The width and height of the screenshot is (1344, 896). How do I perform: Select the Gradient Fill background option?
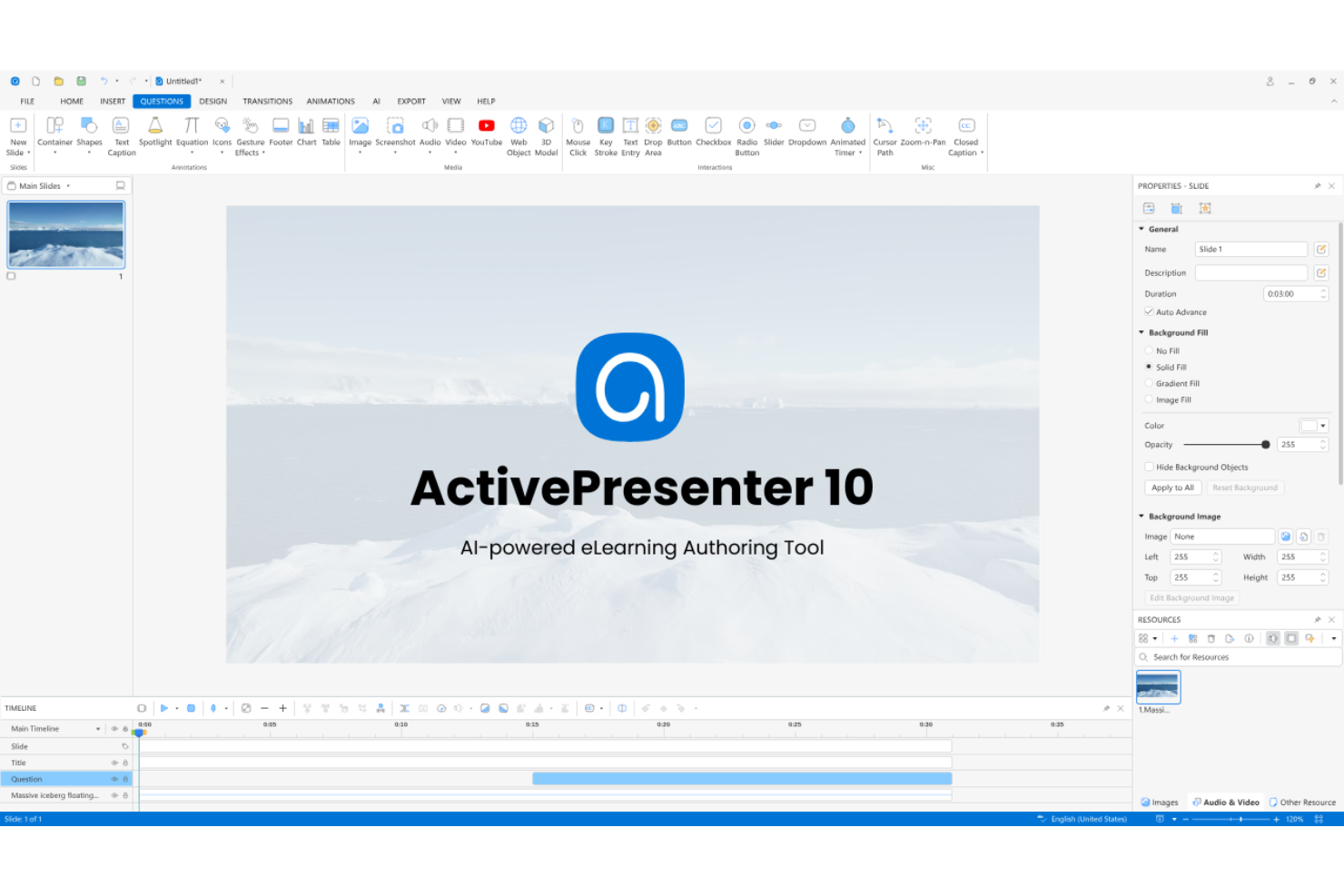click(x=1149, y=383)
